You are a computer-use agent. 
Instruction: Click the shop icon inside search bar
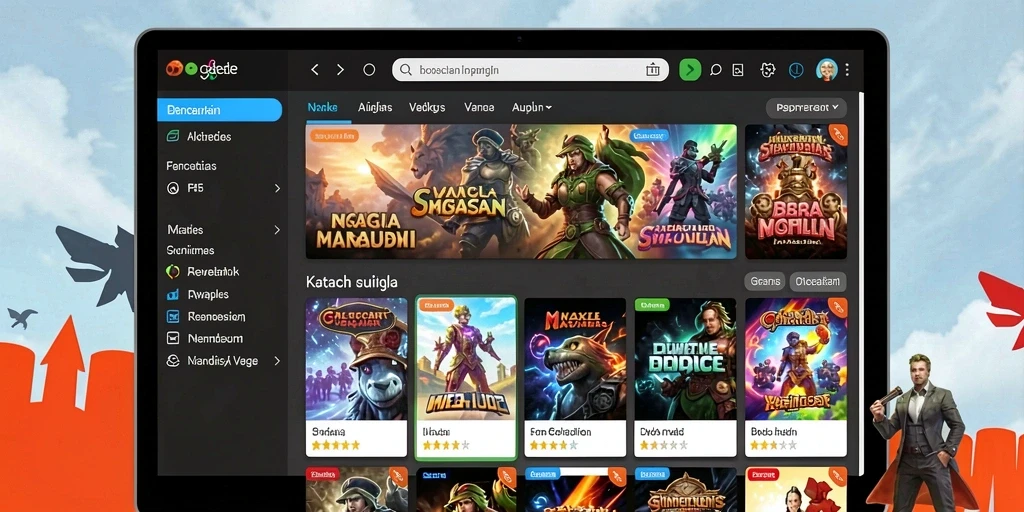point(652,70)
